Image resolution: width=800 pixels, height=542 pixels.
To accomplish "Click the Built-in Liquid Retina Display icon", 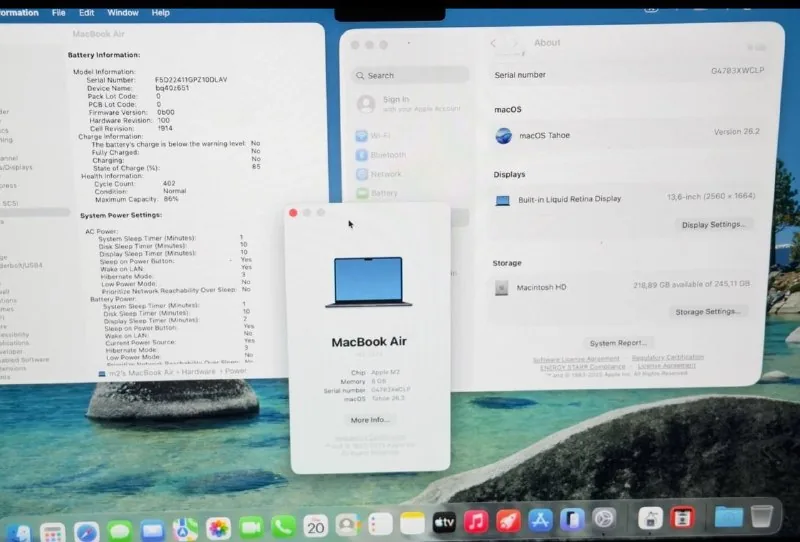I will 503,201.
